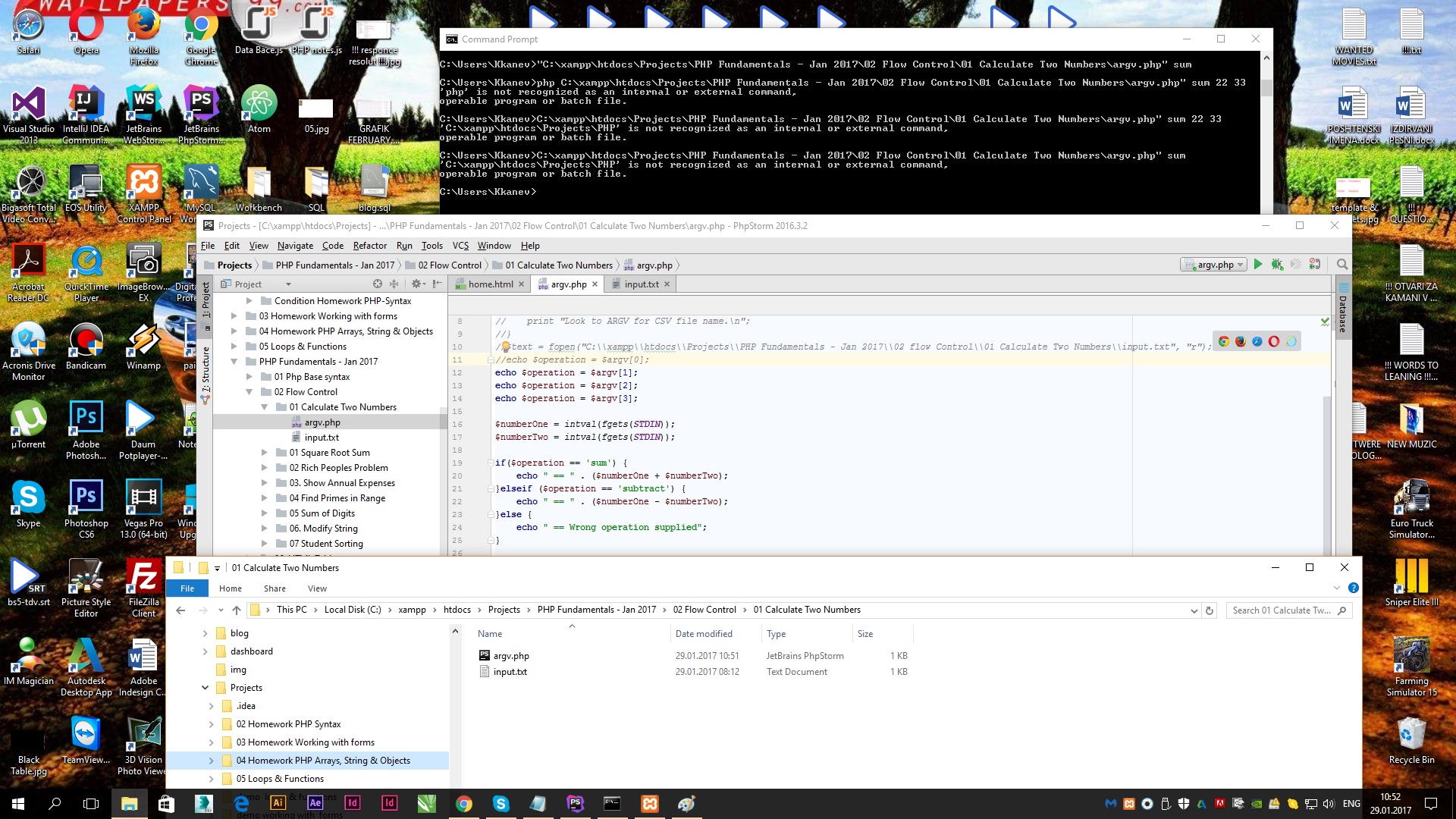1456x819 pixels.
Task: Open Search Everywhere magnifier in PhpStorm
Action: coord(1342,265)
